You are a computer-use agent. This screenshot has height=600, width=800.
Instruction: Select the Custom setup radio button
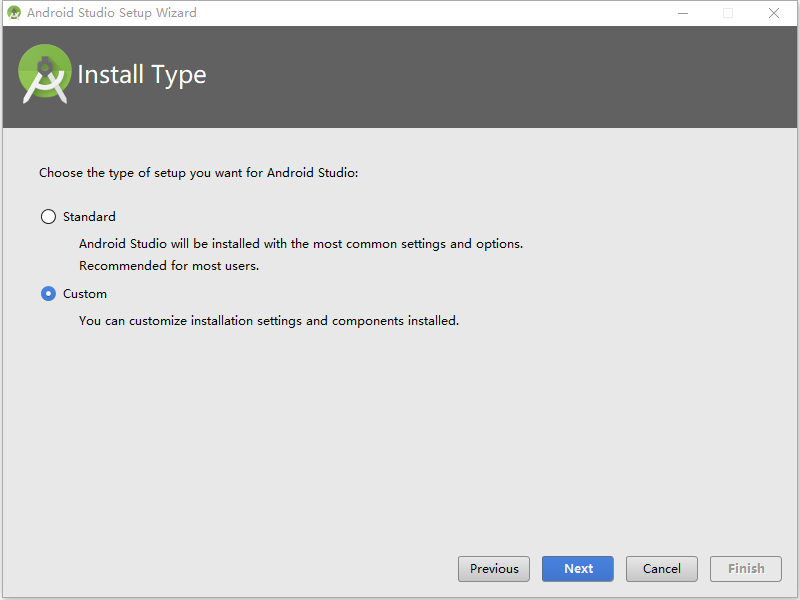pyautogui.click(x=48, y=293)
